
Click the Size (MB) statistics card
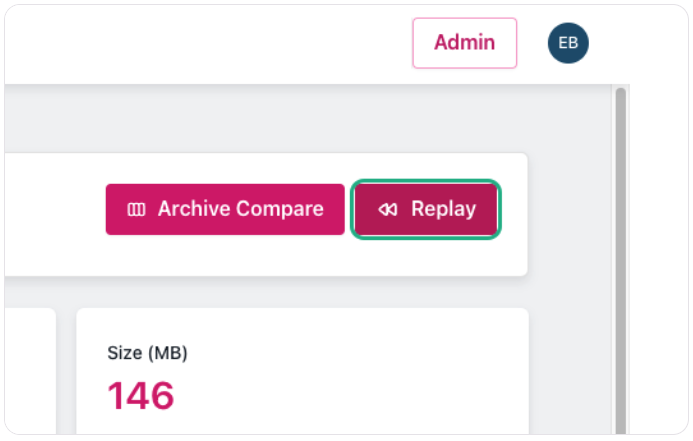point(302,371)
